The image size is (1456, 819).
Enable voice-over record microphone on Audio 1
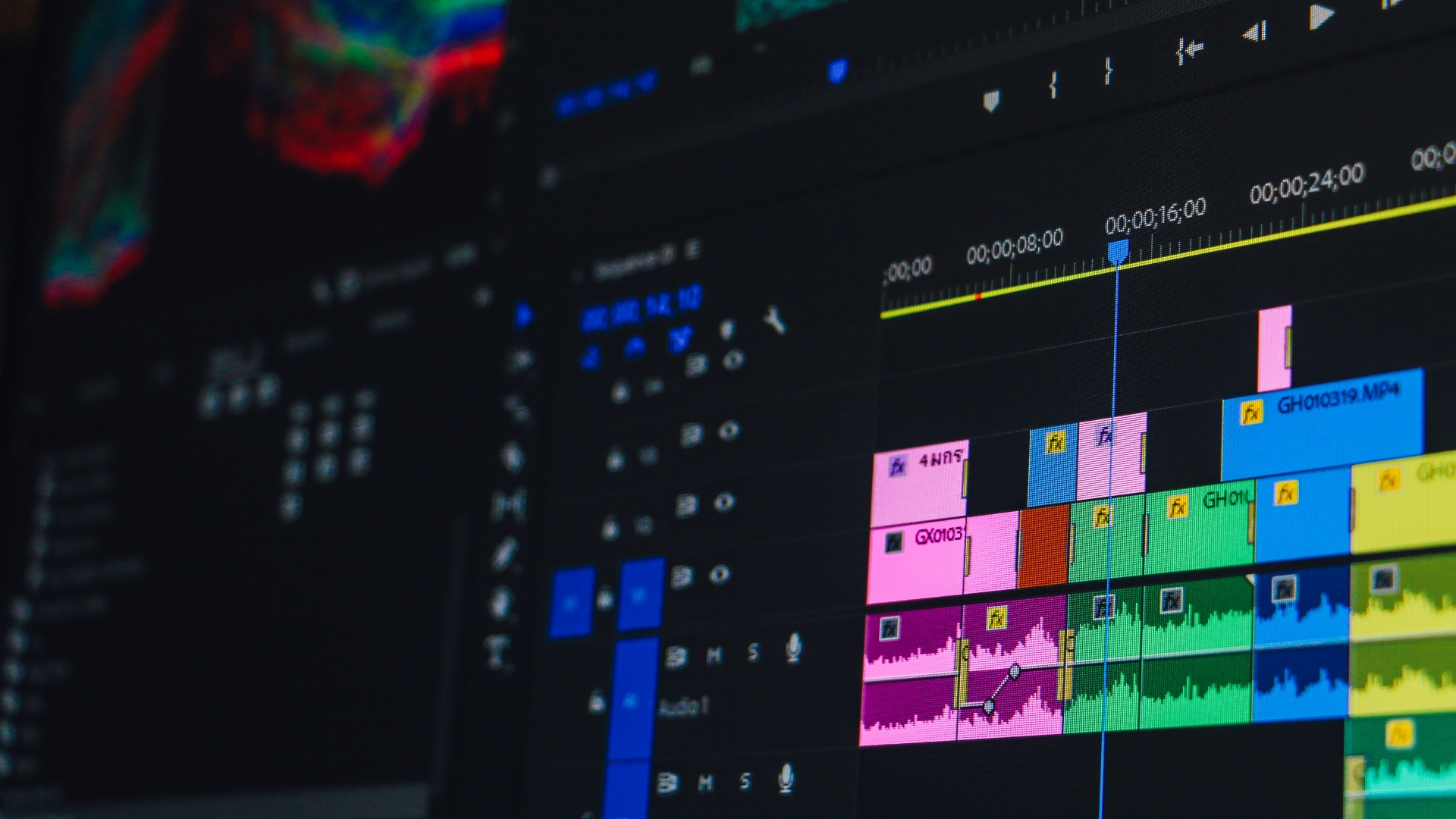pos(793,648)
